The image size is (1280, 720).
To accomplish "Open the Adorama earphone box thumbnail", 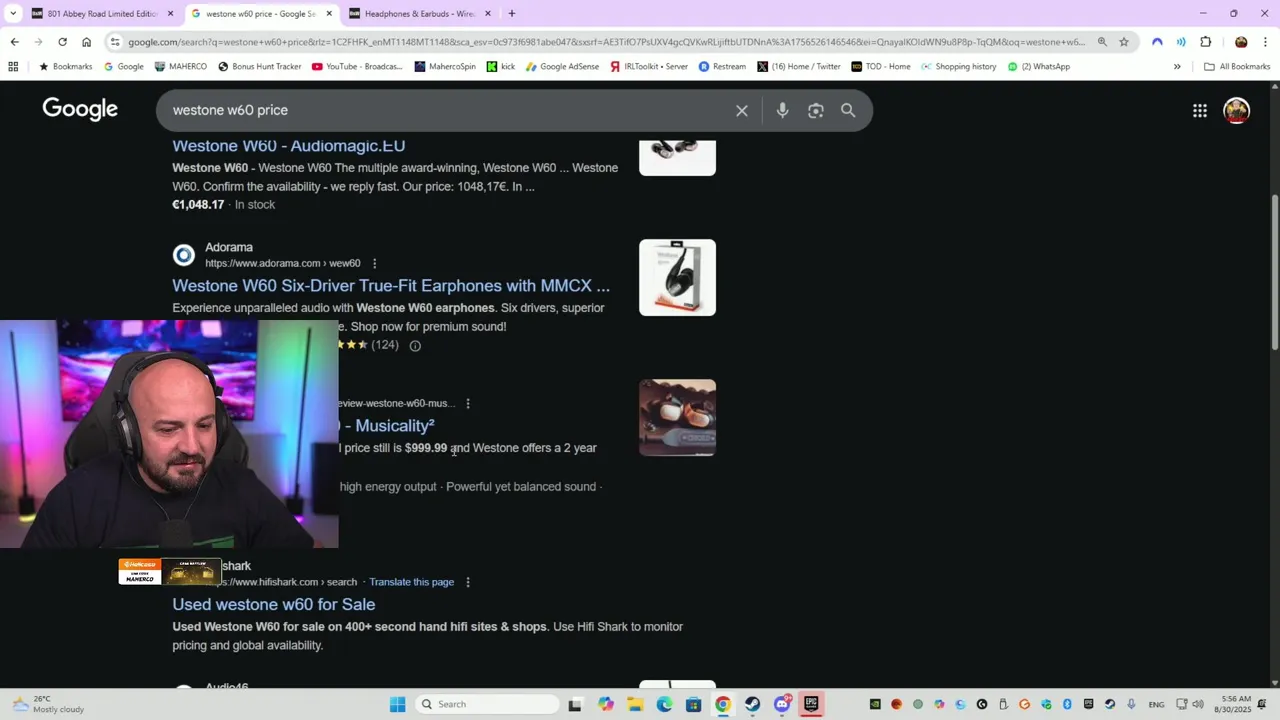I will 677,277.
